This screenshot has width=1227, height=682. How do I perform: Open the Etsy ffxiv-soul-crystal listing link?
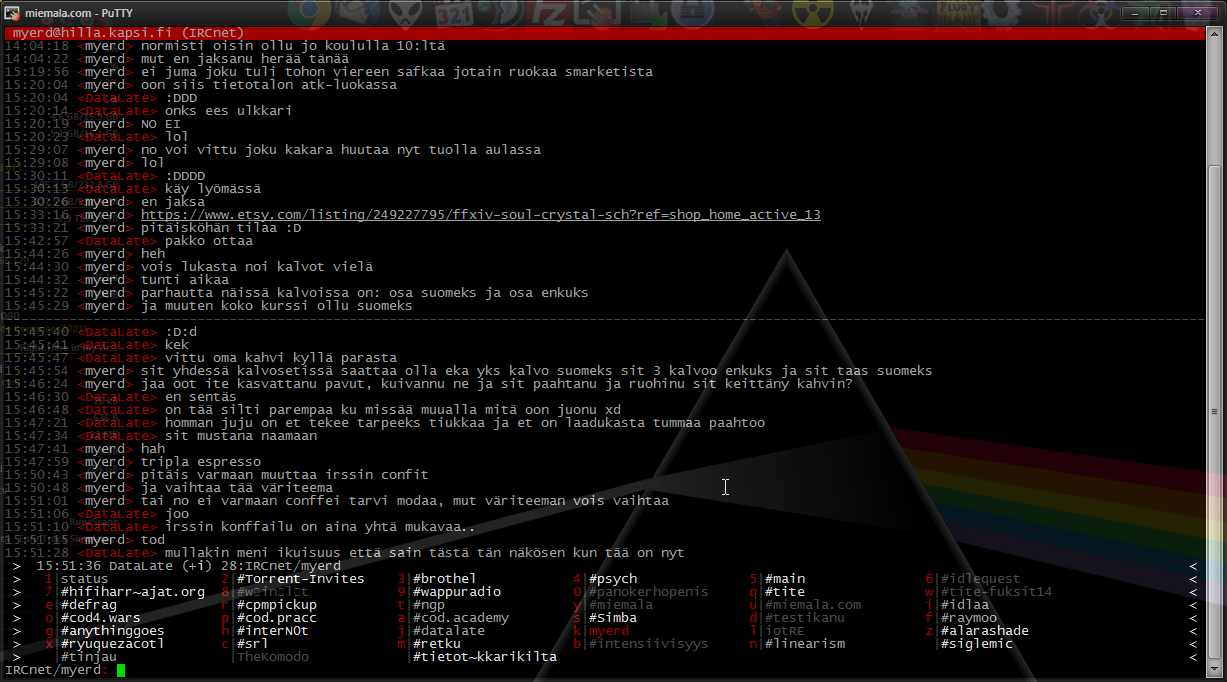pyautogui.click(x=480, y=215)
